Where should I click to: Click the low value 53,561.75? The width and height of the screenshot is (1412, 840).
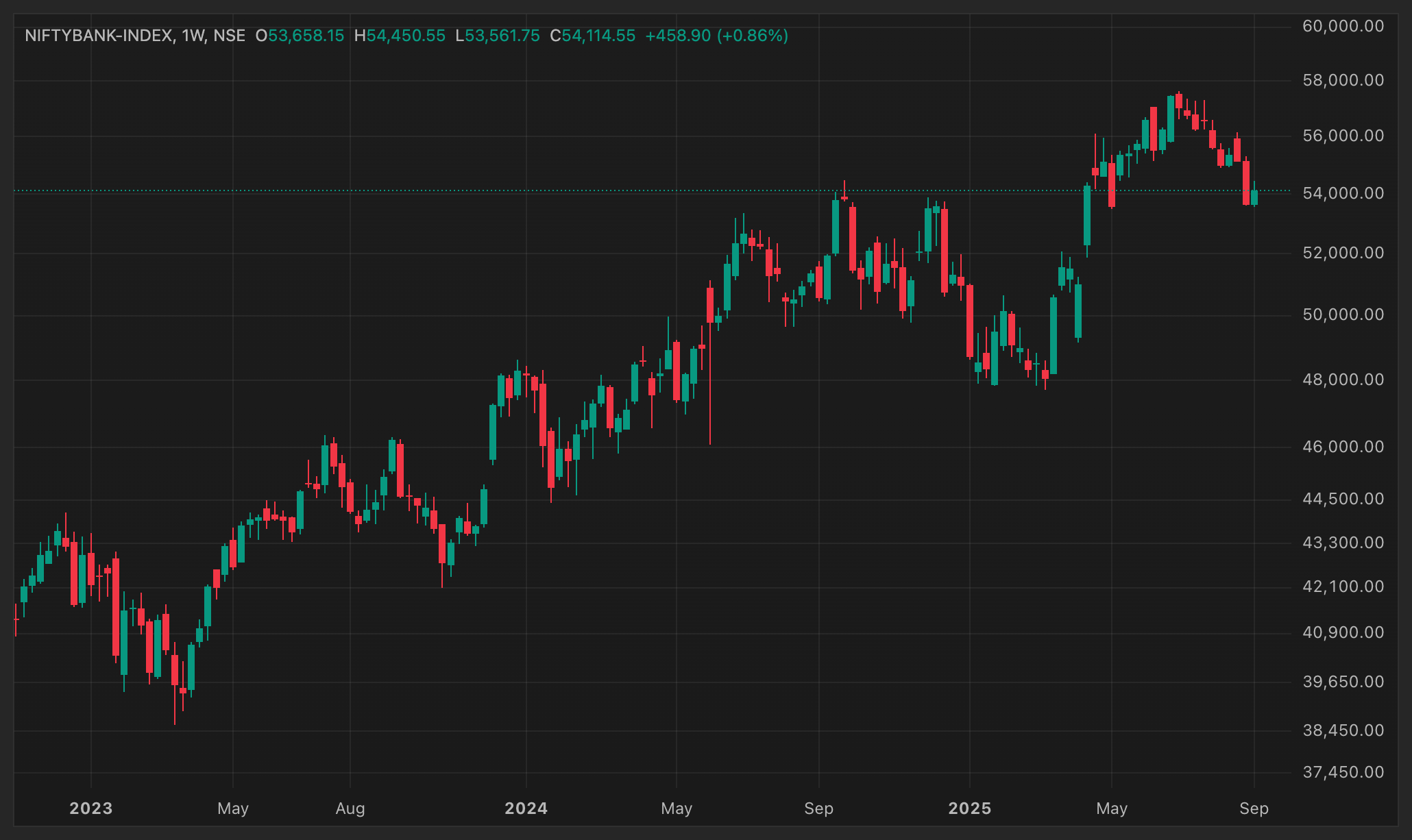pyautogui.click(x=502, y=36)
